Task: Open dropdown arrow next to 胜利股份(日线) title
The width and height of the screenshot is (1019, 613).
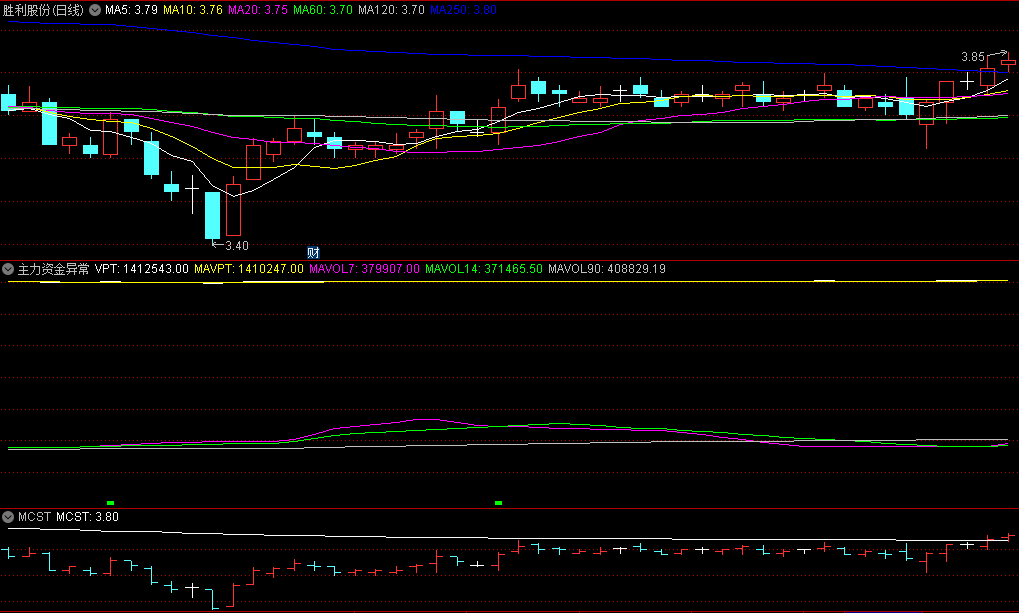Action: (x=95, y=10)
